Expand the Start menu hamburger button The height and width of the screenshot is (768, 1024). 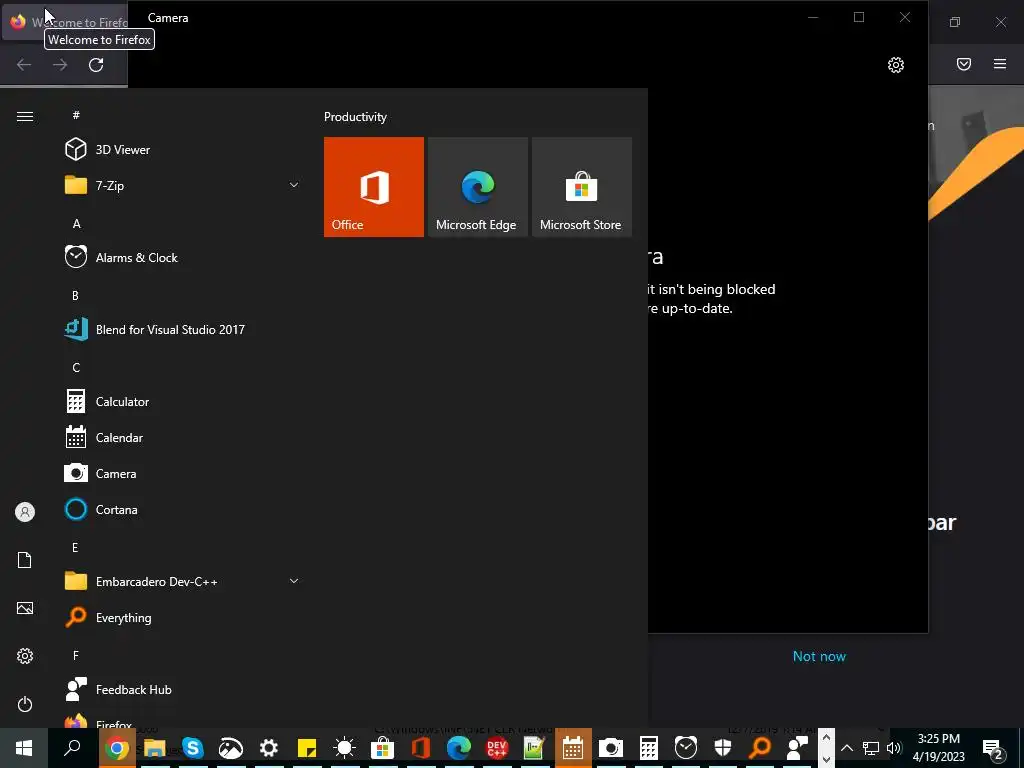click(25, 116)
